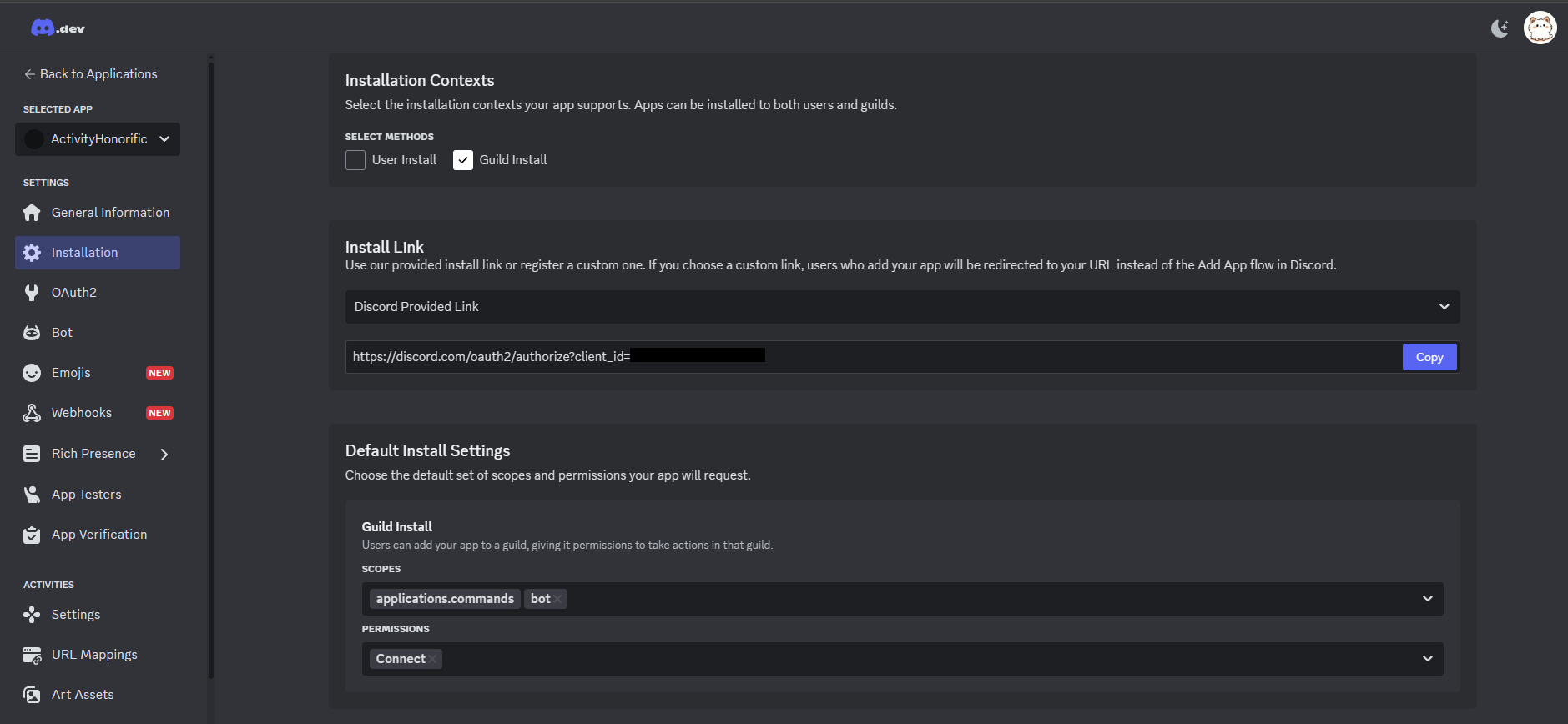Click the App Testers icon

[x=32, y=495]
